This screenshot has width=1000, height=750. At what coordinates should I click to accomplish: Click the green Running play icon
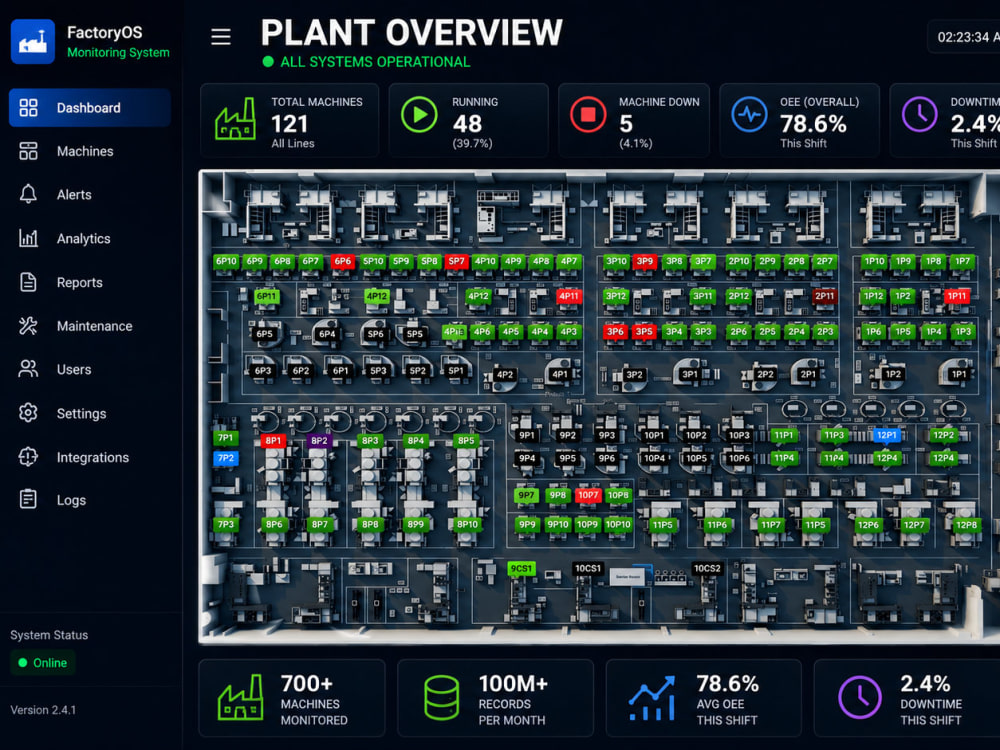419,115
